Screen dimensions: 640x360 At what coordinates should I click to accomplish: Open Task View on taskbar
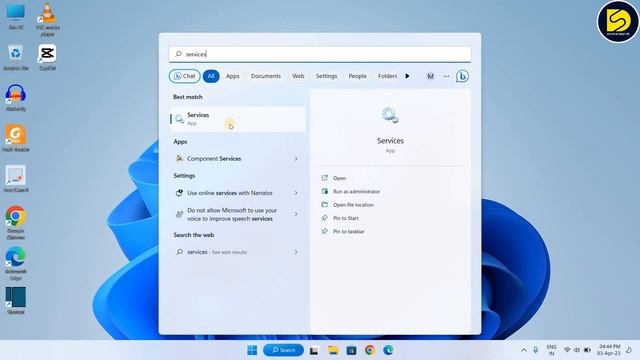pos(314,350)
